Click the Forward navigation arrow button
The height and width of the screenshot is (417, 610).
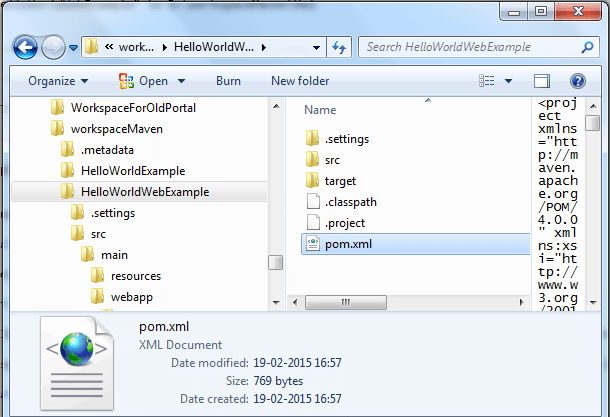(x=54, y=47)
